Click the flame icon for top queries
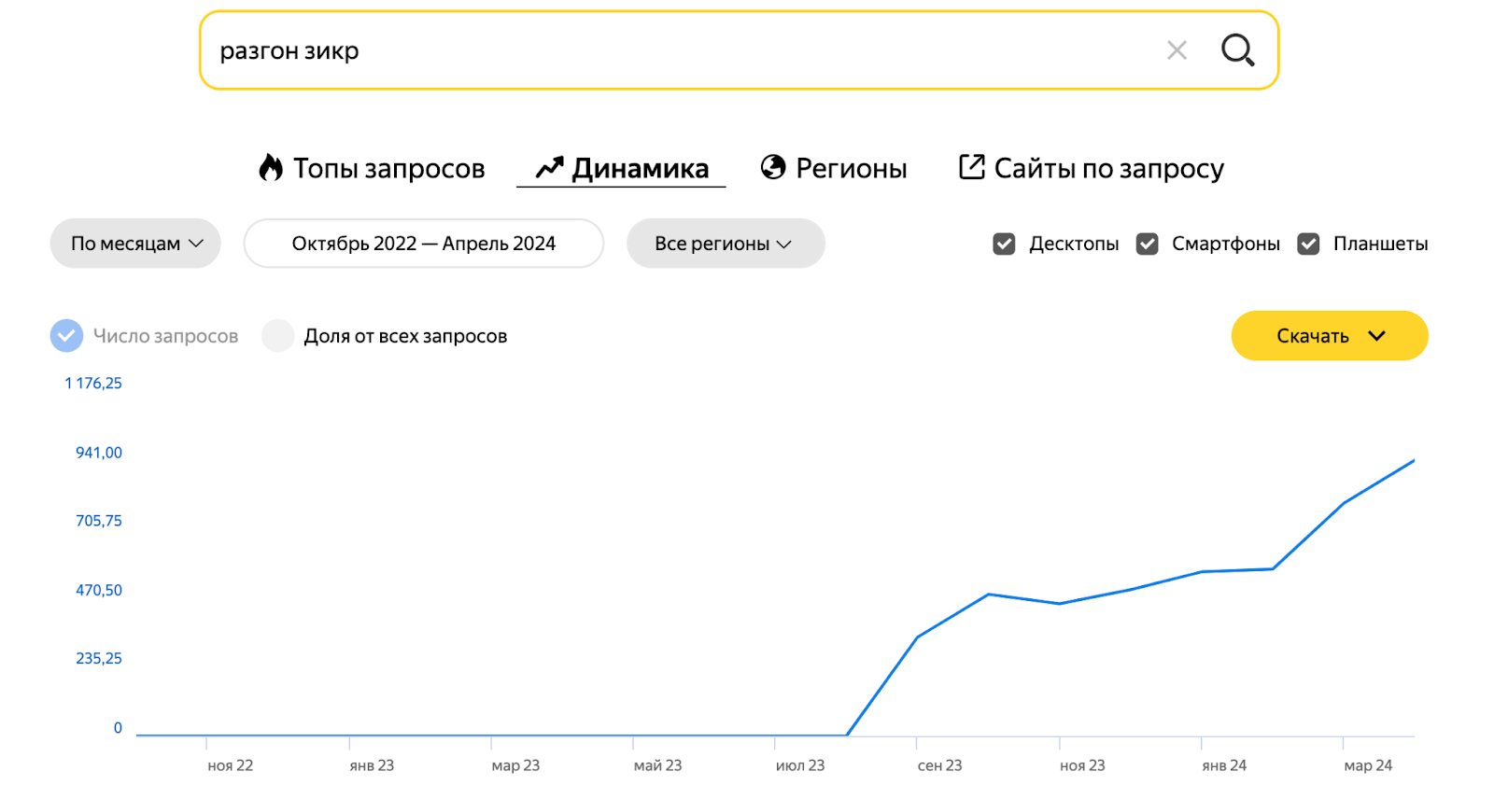This screenshot has width=1494, height=812. click(271, 168)
